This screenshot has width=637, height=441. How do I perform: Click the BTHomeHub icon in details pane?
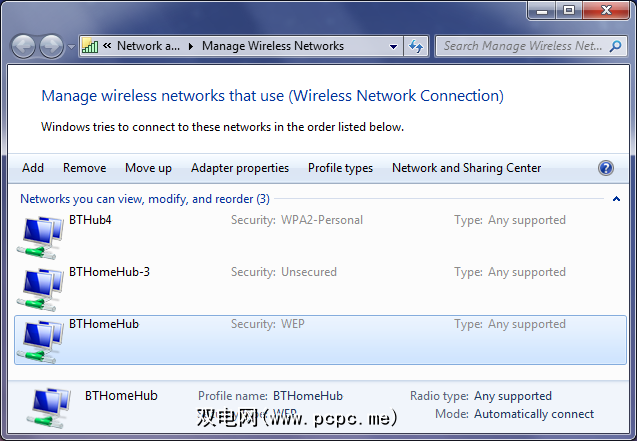47,406
